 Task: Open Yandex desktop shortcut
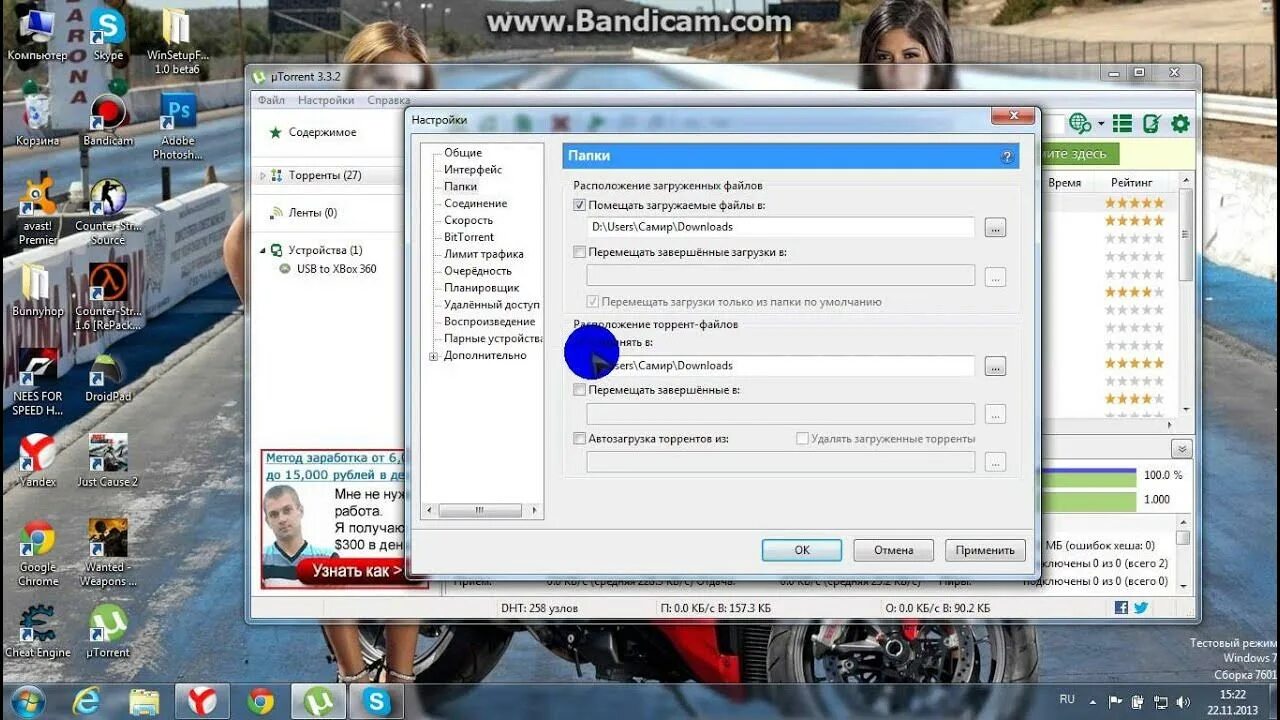(38, 461)
